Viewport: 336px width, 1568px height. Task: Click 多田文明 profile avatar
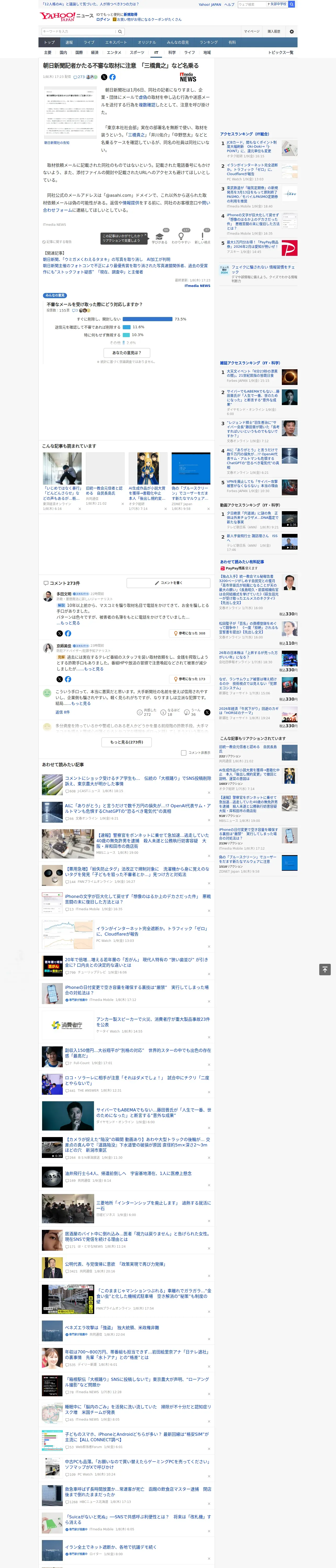pyautogui.click(x=48, y=597)
